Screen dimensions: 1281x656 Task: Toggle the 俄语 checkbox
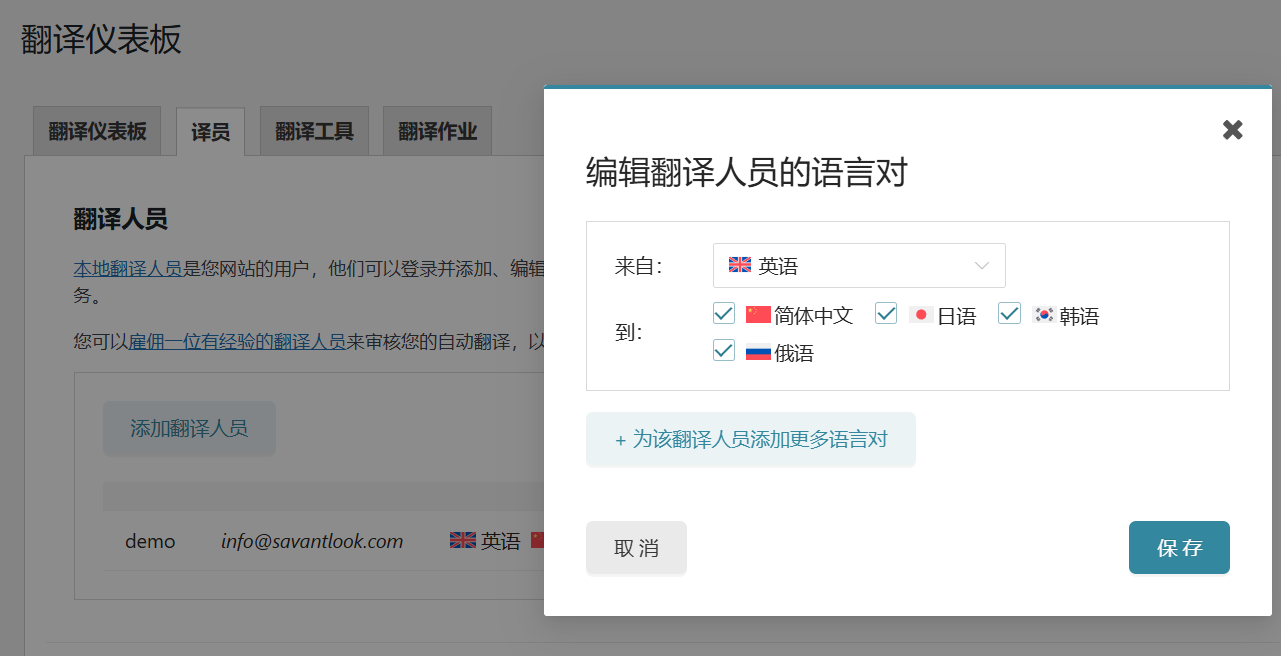click(724, 351)
